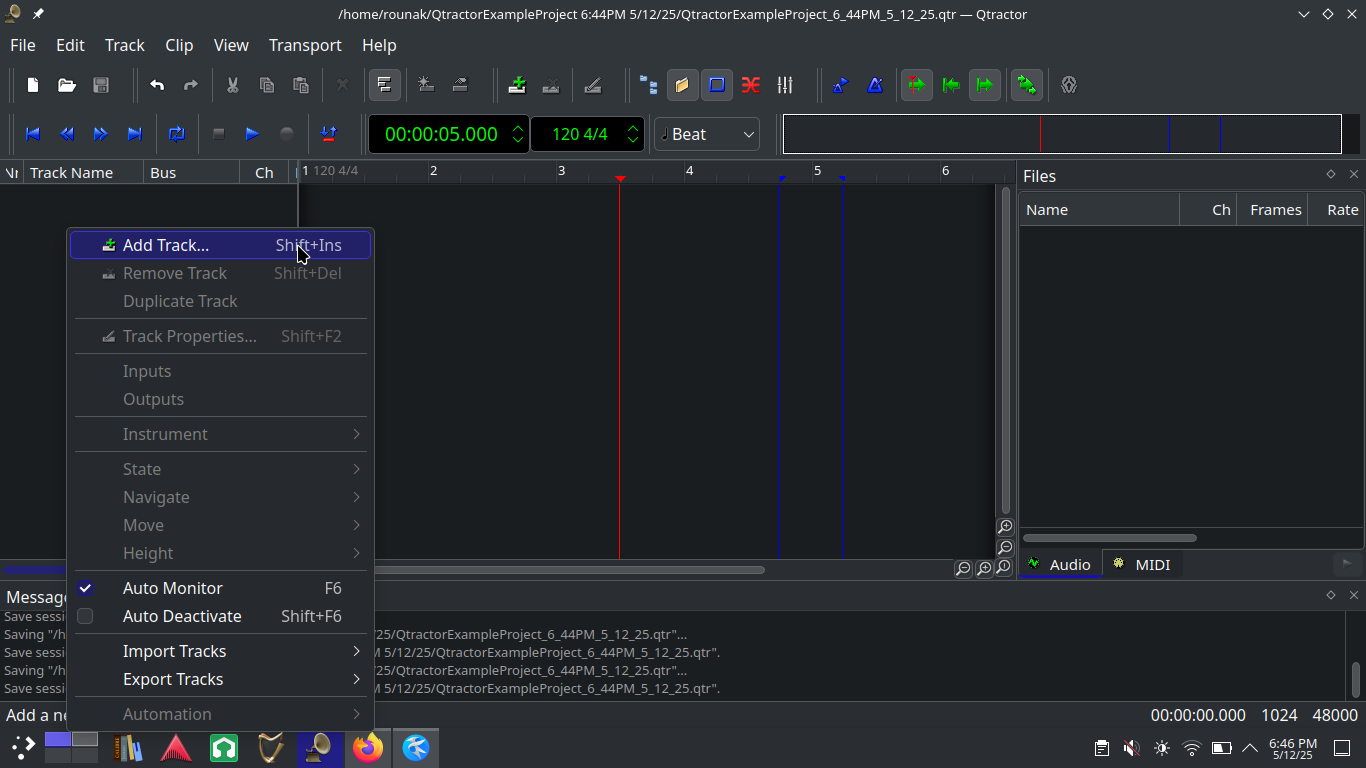This screenshot has width=1366, height=768.
Task: Enable the Auto Deactivate checkbox
Action: click(x=86, y=616)
